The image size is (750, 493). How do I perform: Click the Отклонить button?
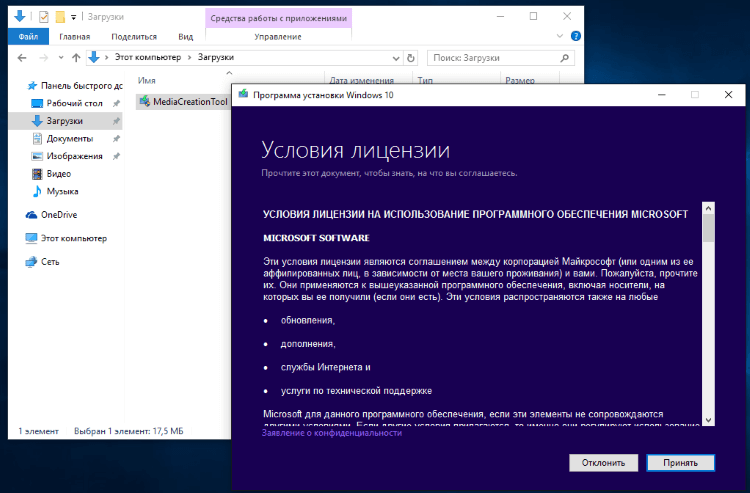point(603,463)
